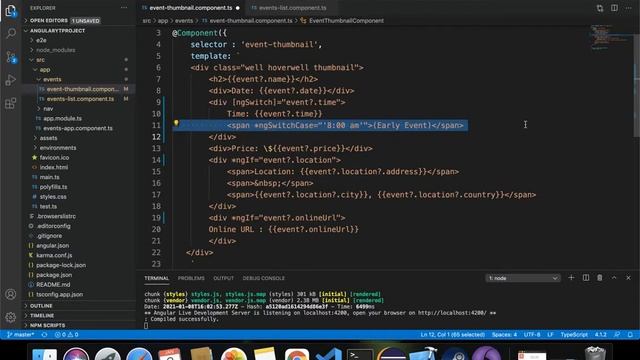Open the terminal selector dropdown '1: node'

tap(522, 278)
